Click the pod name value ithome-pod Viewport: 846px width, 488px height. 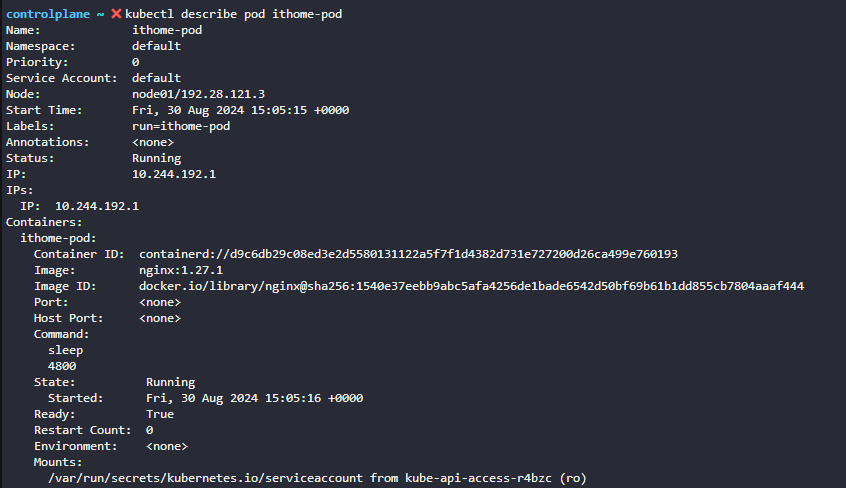click(167, 30)
